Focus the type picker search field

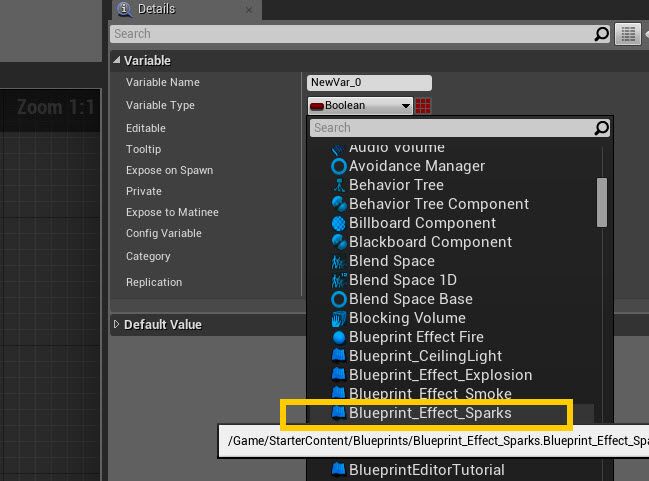pos(459,128)
